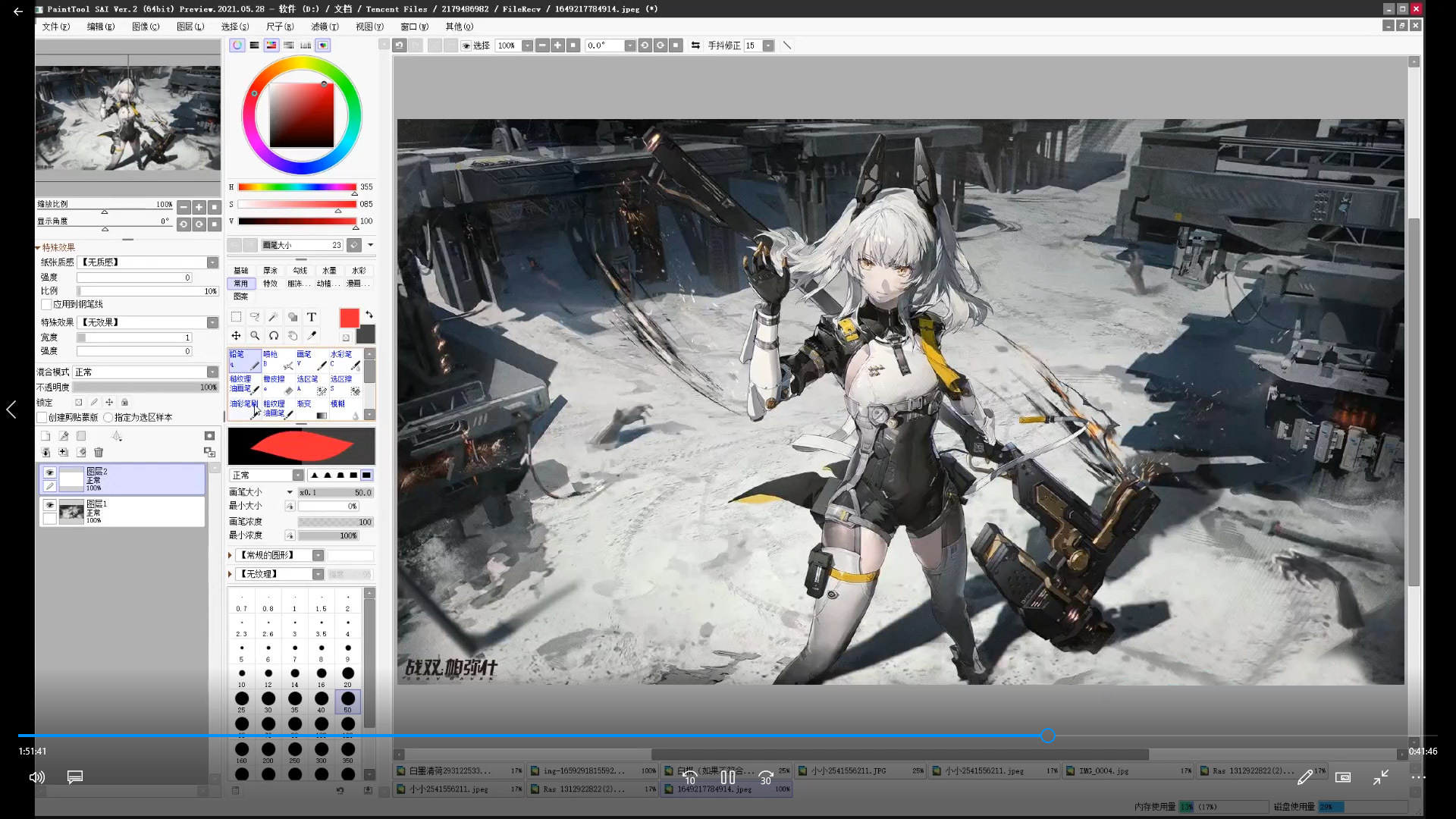Open the 特殊效果 effect dropdown
Viewport: 1456px width, 819px height.
coord(212,323)
